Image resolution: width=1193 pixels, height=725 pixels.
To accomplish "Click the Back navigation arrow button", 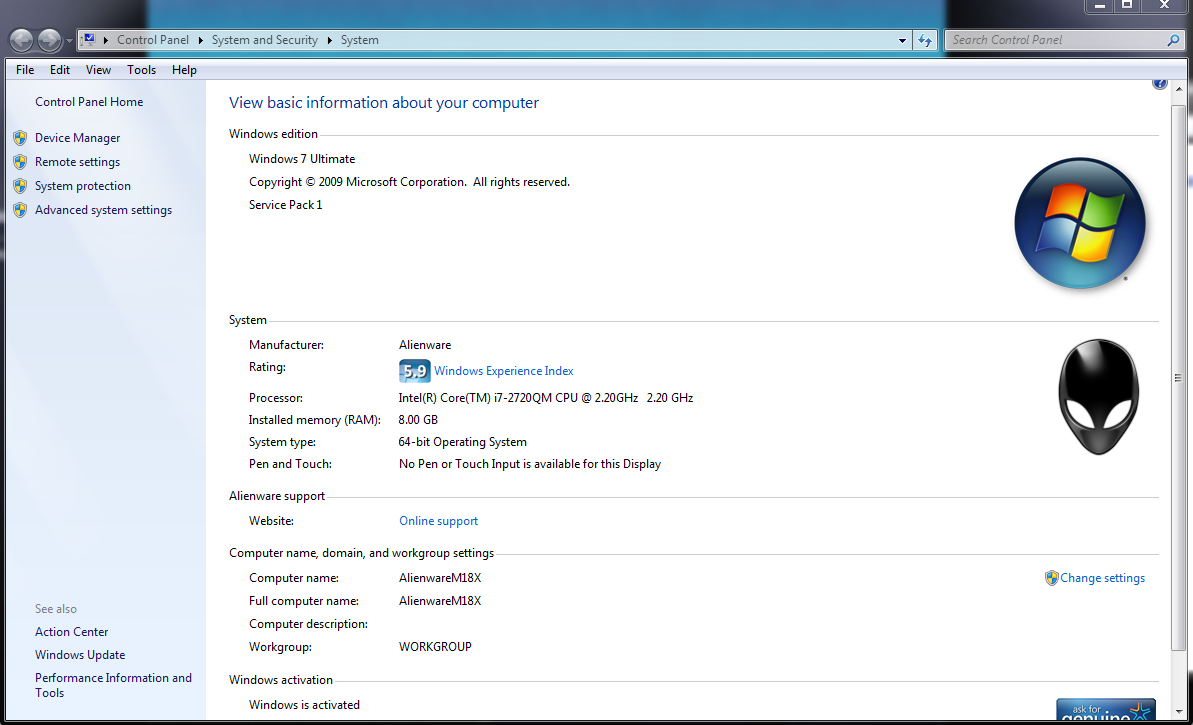I will (21, 40).
